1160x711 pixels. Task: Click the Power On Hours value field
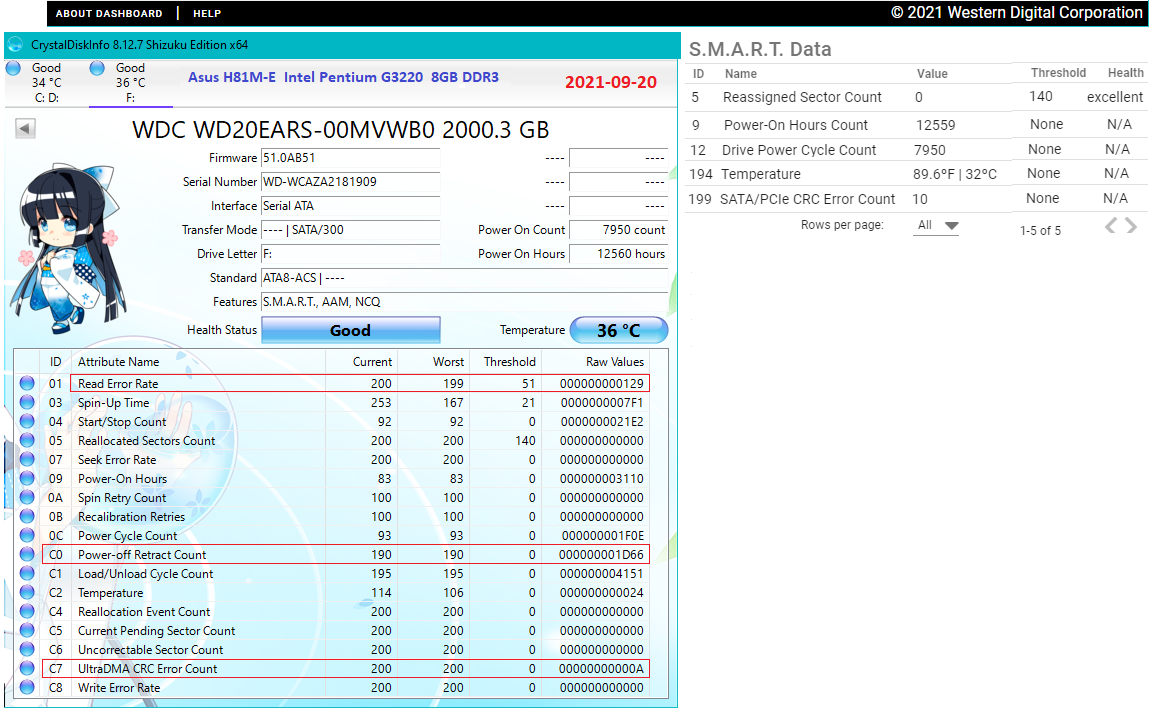[x=618, y=254]
